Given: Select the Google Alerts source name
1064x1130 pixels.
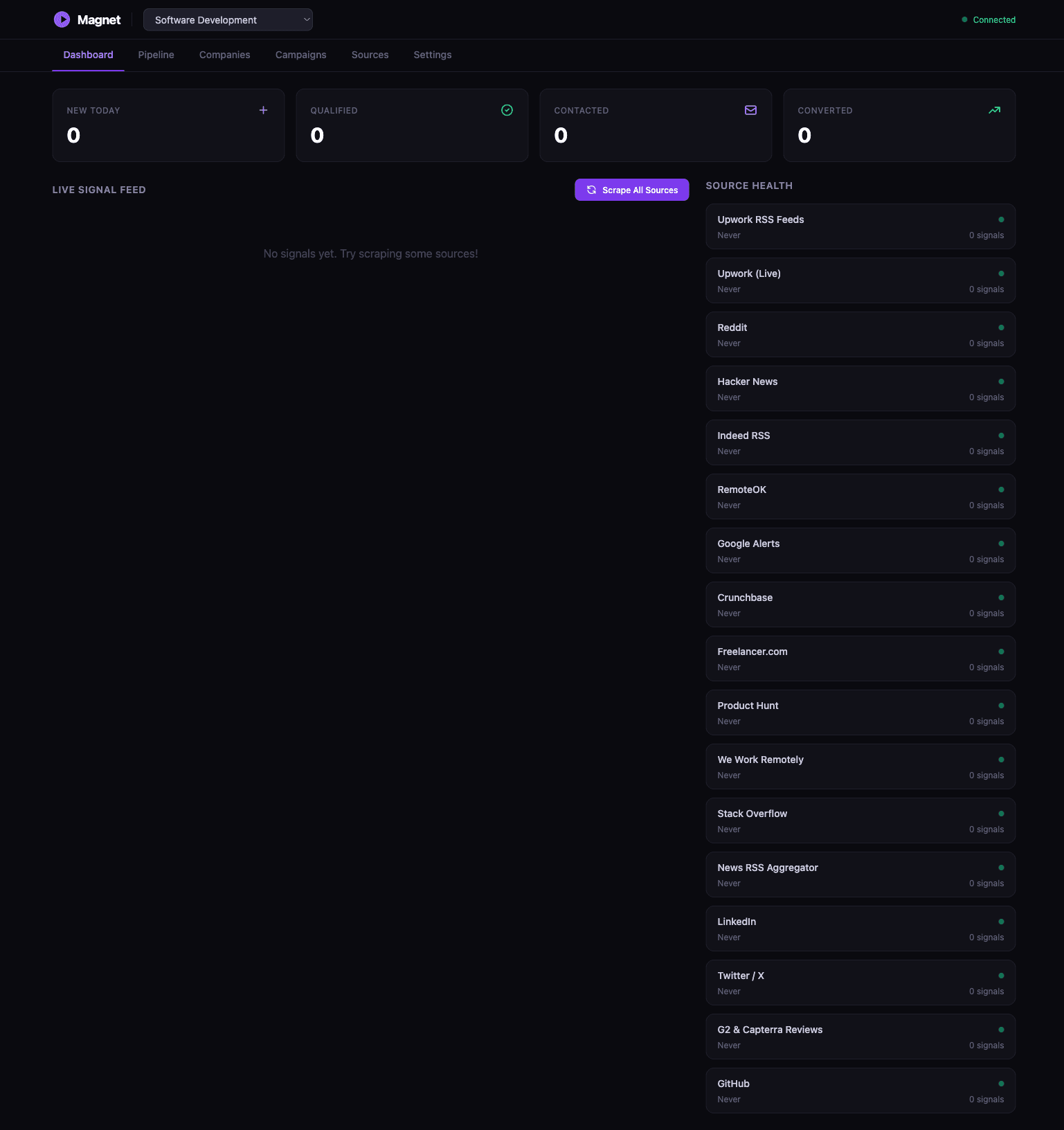Looking at the screenshot, I should (748, 544).
